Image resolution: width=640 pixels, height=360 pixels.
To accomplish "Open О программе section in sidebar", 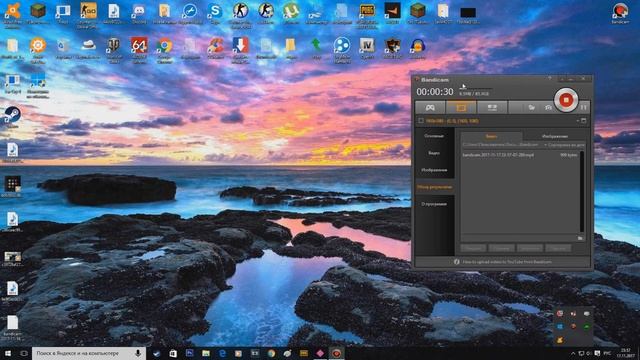I will (434, 204).
